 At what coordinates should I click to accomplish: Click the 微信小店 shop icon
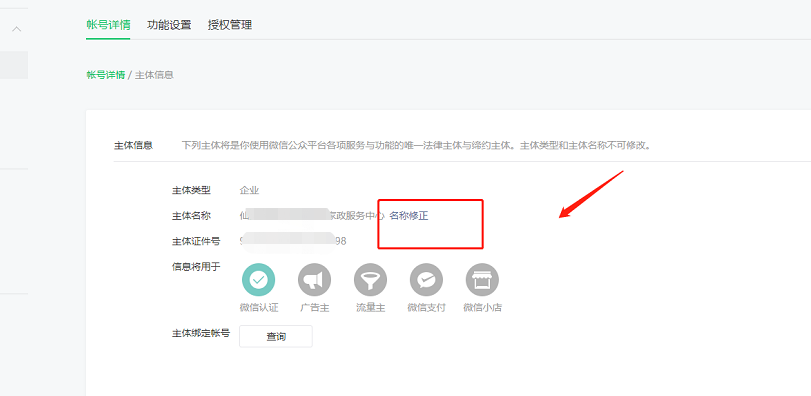click(482, 280)
